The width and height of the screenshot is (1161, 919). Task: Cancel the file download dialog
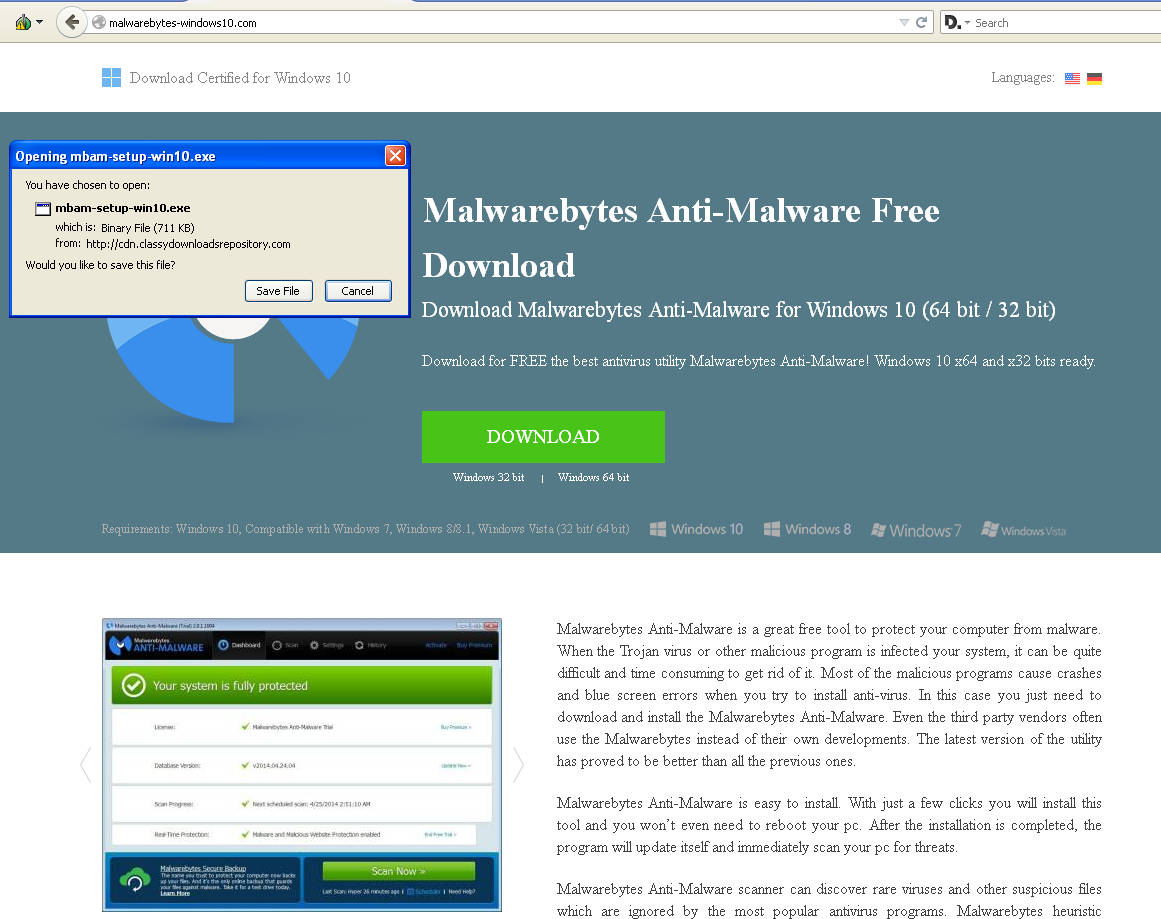tap(358, 291)
